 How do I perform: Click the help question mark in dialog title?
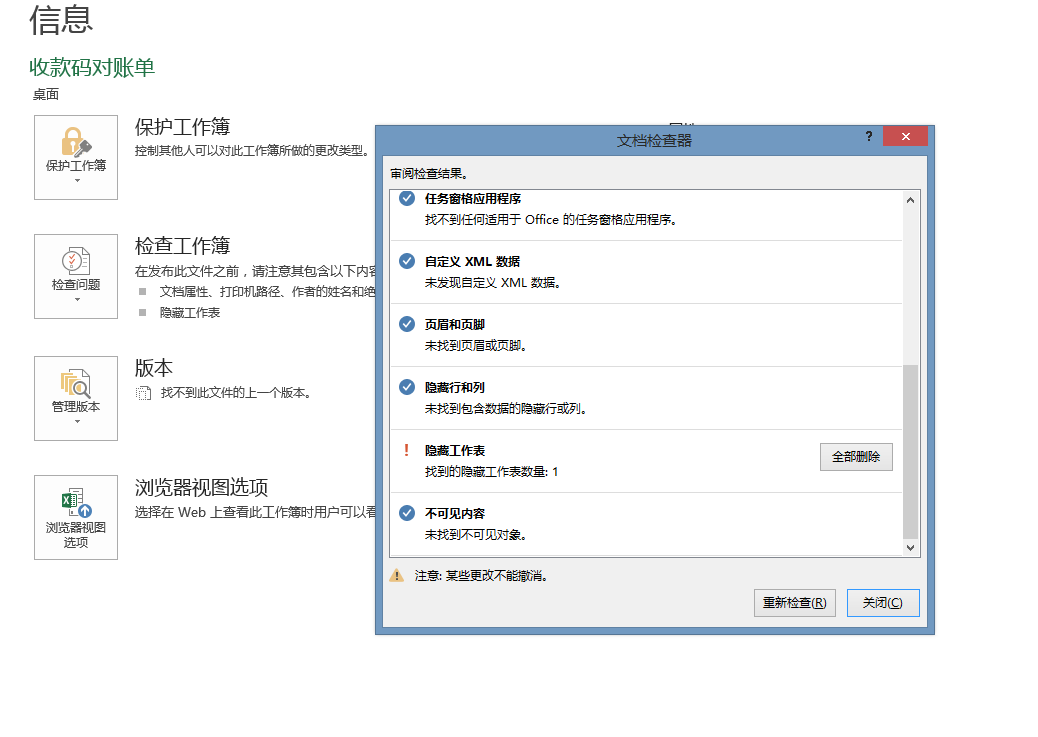pos(868,136)
